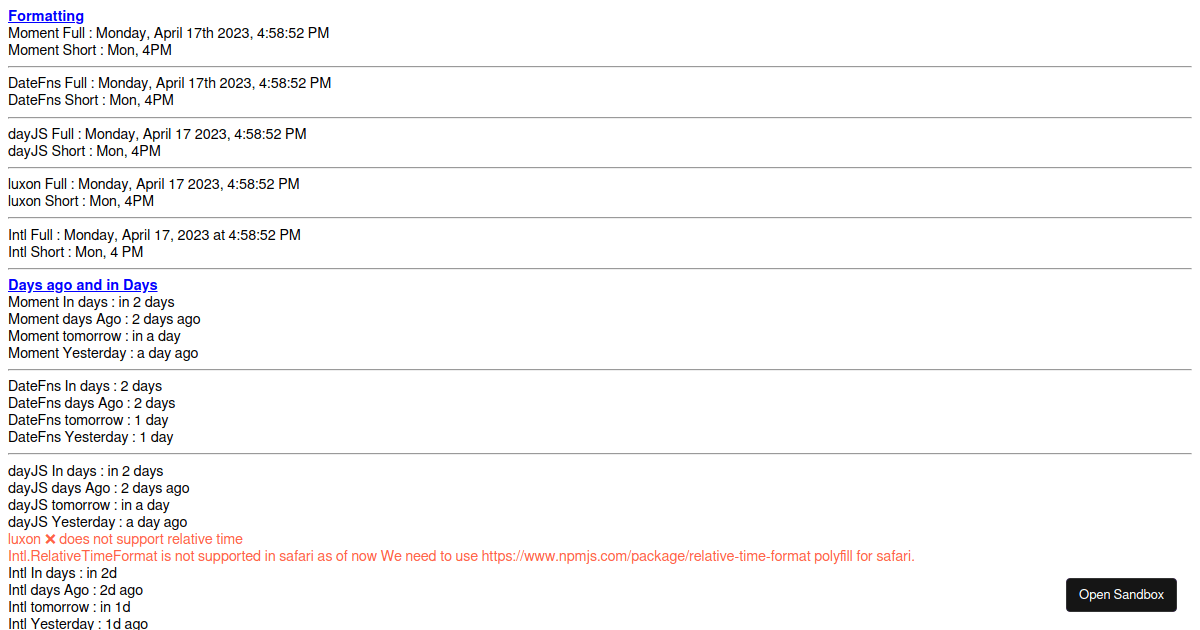This screenshot has width=1200, height=630.
Task: Click the Intl Full timestamp line
Action: (154, 234)
